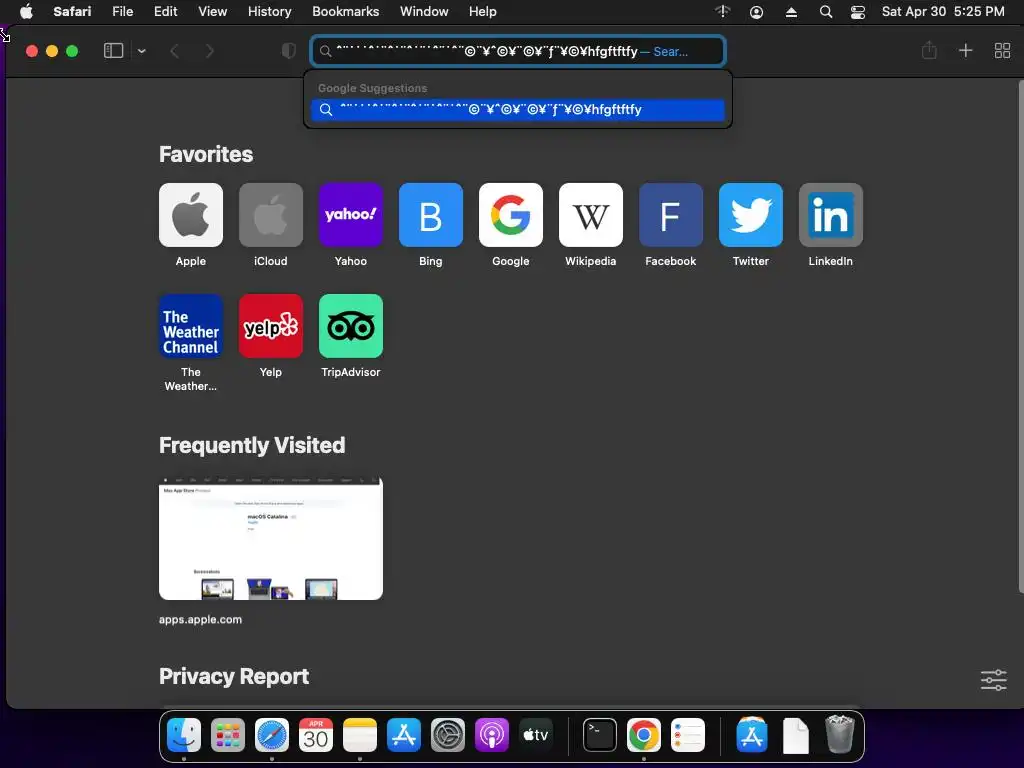This screenshot has width=1024, height=768.
Task: Click the eject icon in menu bar
Action: 791,12
